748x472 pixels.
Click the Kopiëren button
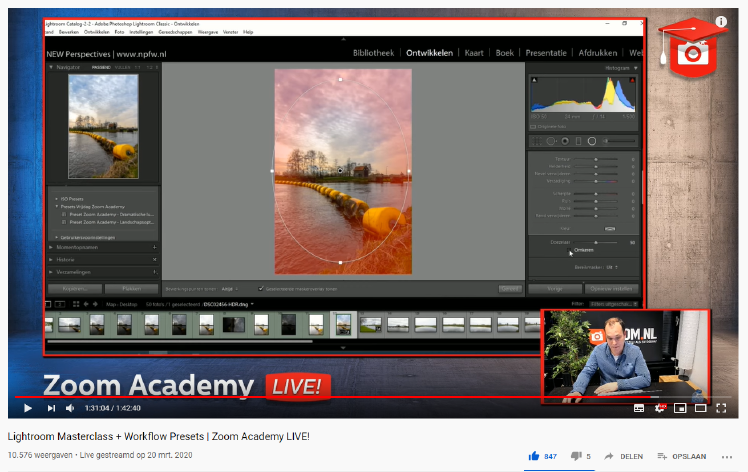click(x=75, y=289)
